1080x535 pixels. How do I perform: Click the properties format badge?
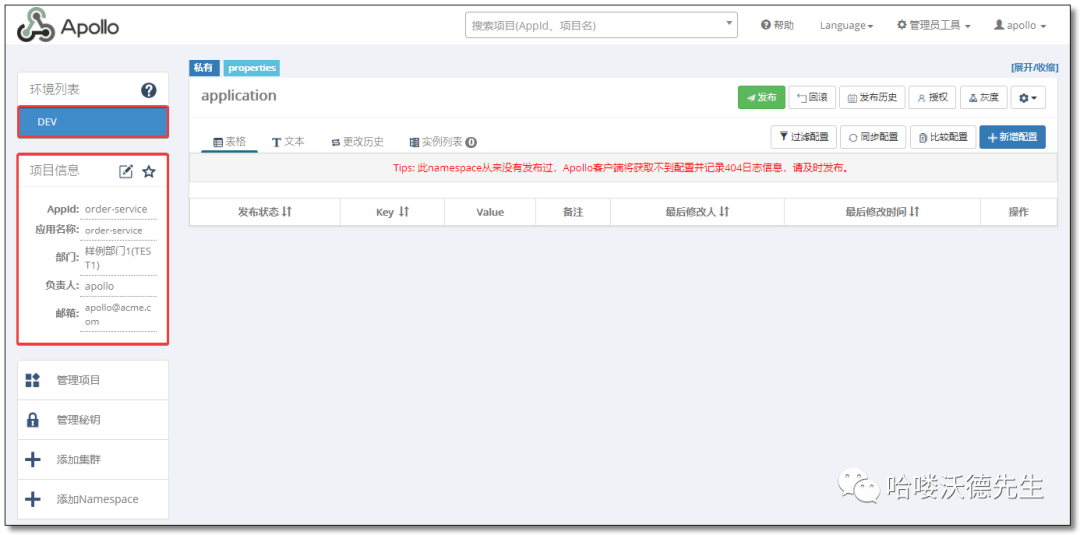pyautogui.click(x=252, y=67)
